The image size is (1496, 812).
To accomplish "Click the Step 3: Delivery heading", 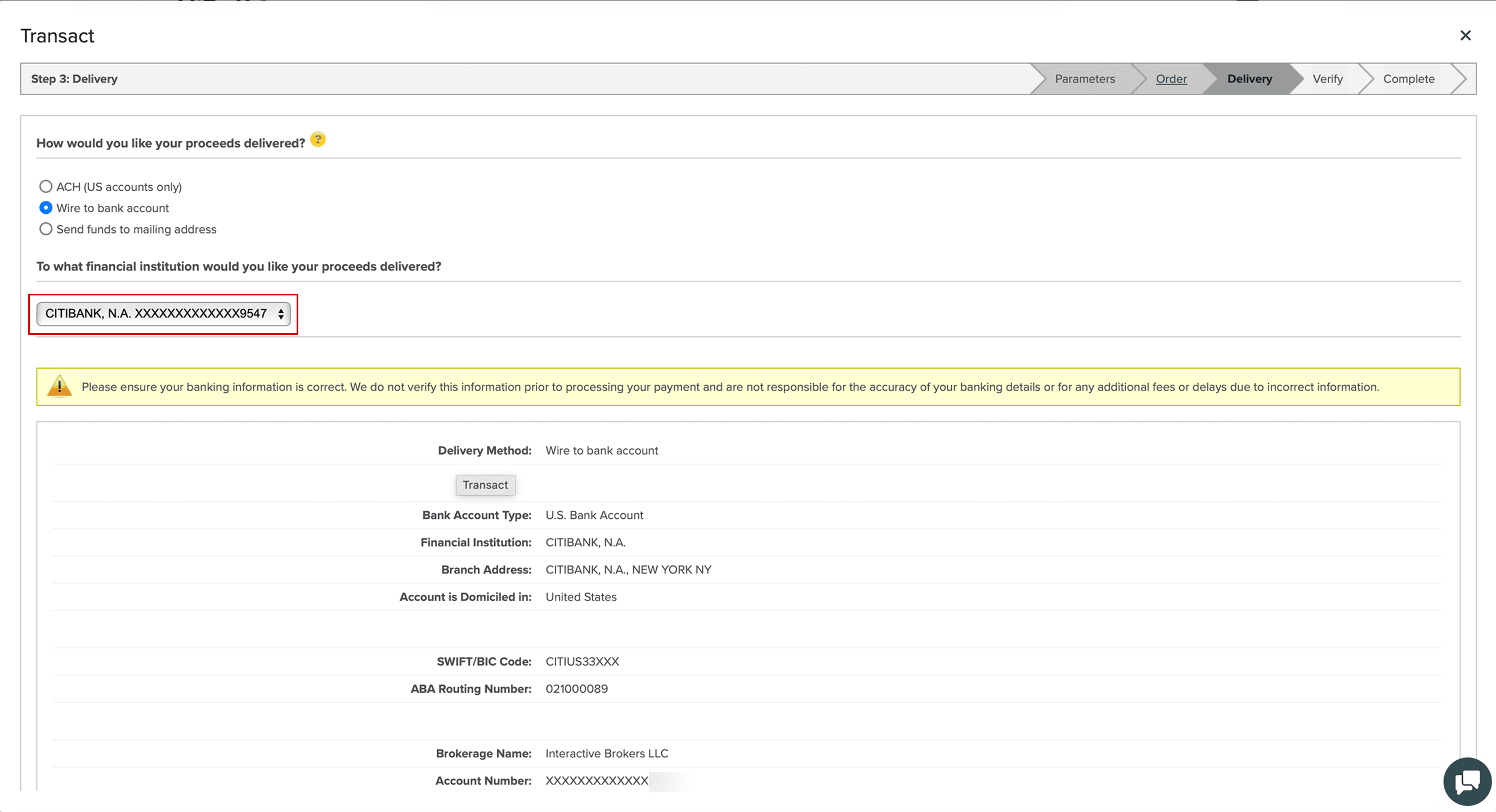I will click(74, 79).
